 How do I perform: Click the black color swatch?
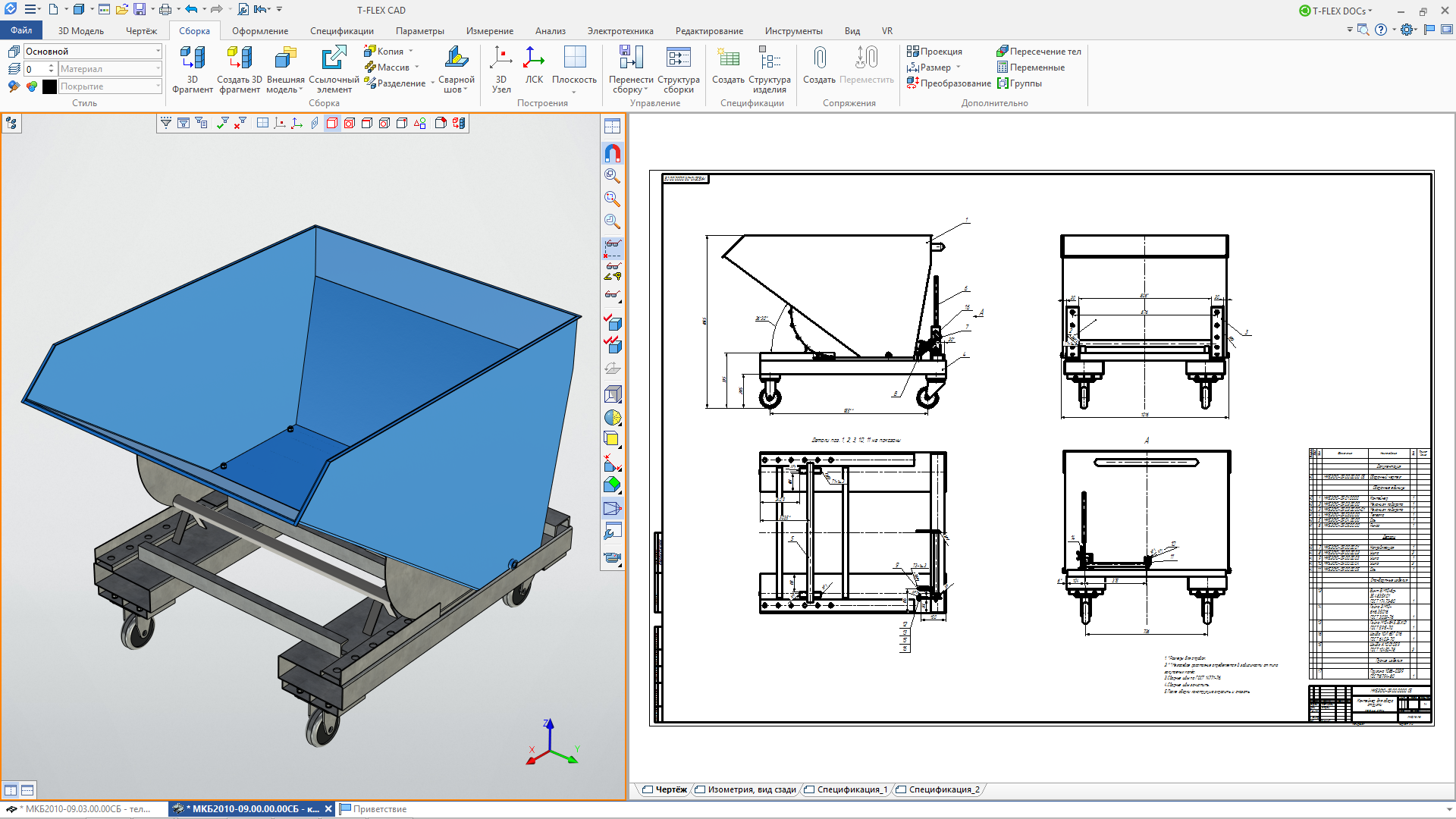point(49,86)
